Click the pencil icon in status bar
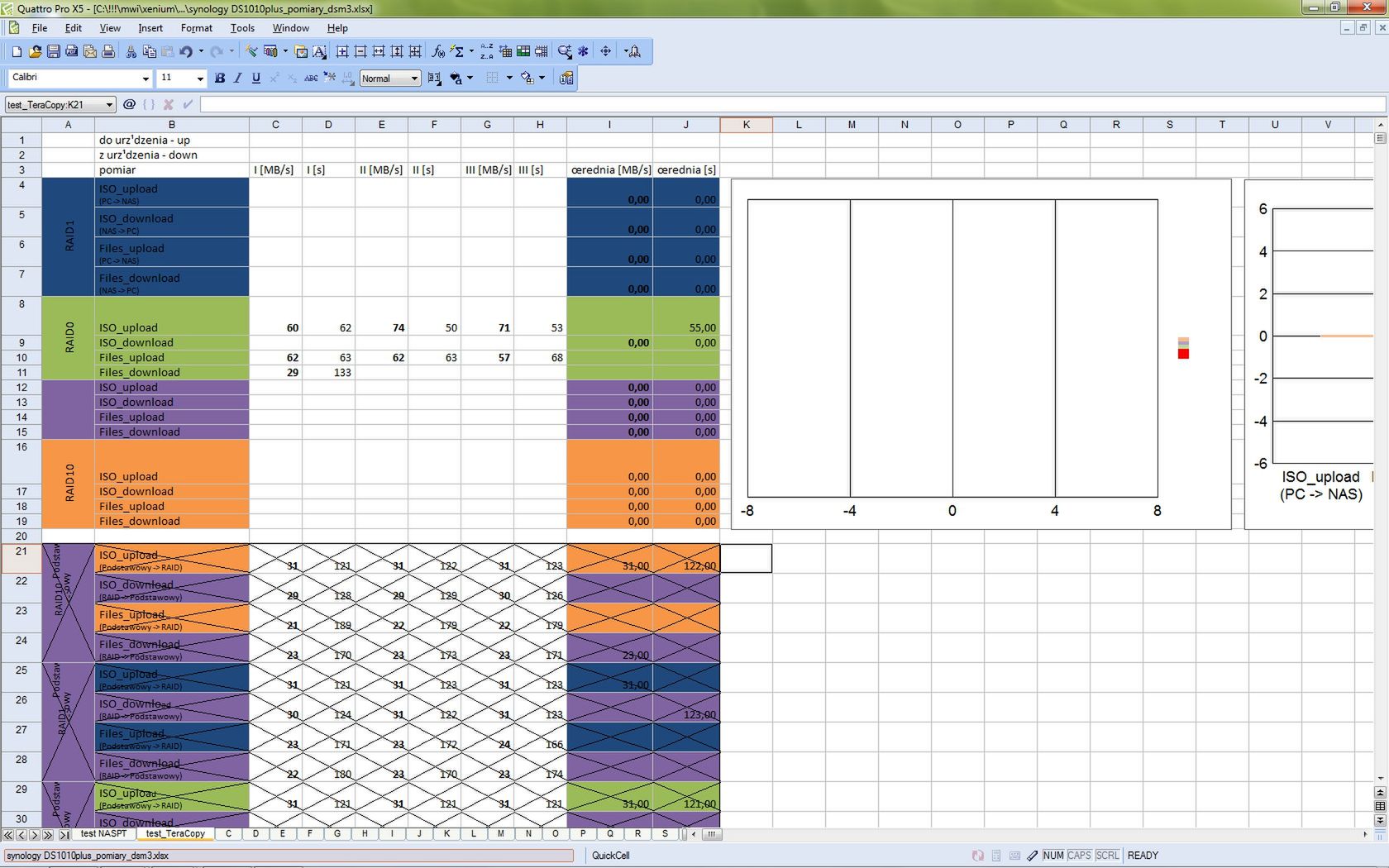This screenshot has width=1389, height=868. [x=1032, y=856]
